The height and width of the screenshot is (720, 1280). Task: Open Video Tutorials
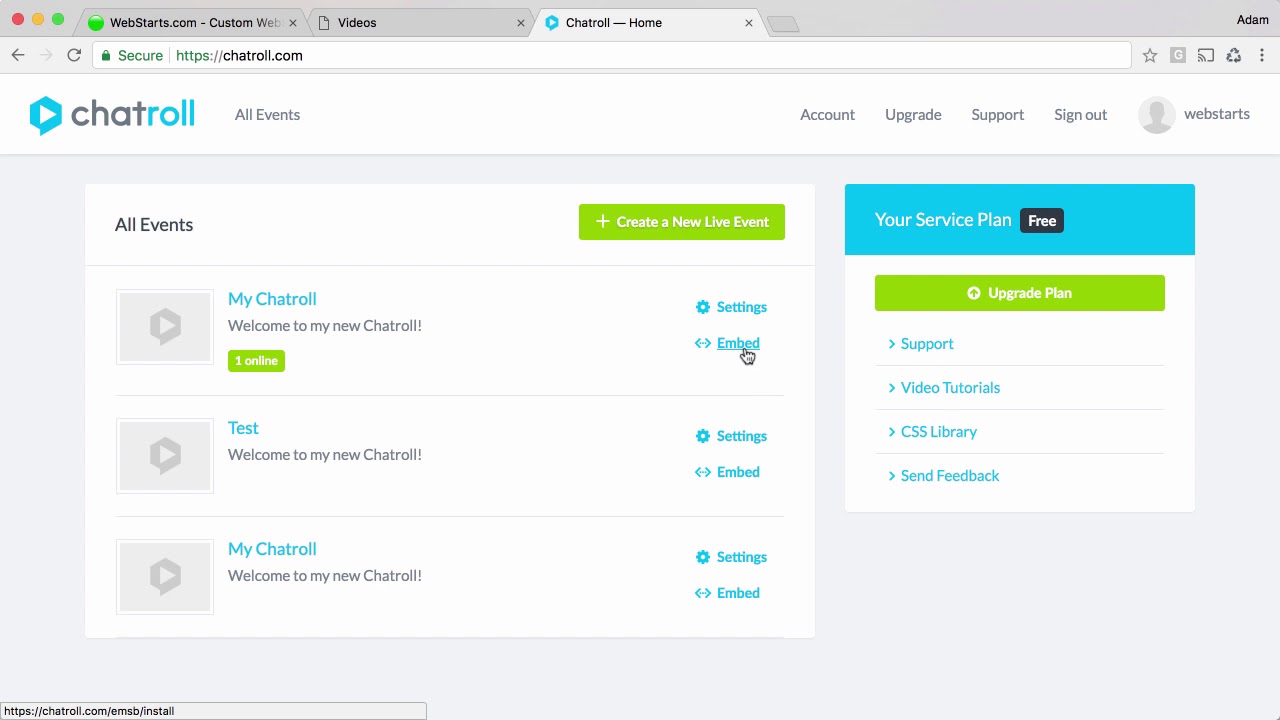950,388
